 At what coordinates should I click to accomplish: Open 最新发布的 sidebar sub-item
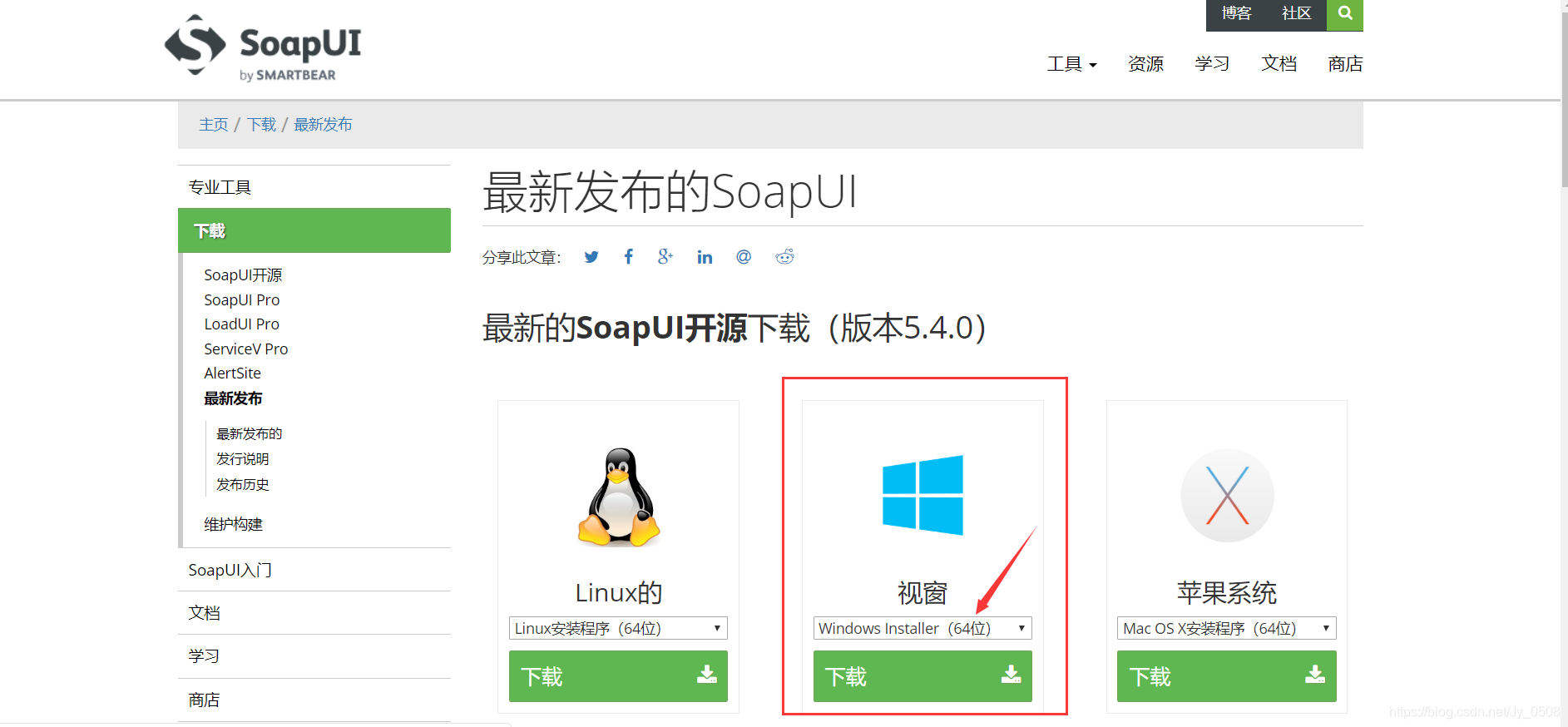click(250, 434)
